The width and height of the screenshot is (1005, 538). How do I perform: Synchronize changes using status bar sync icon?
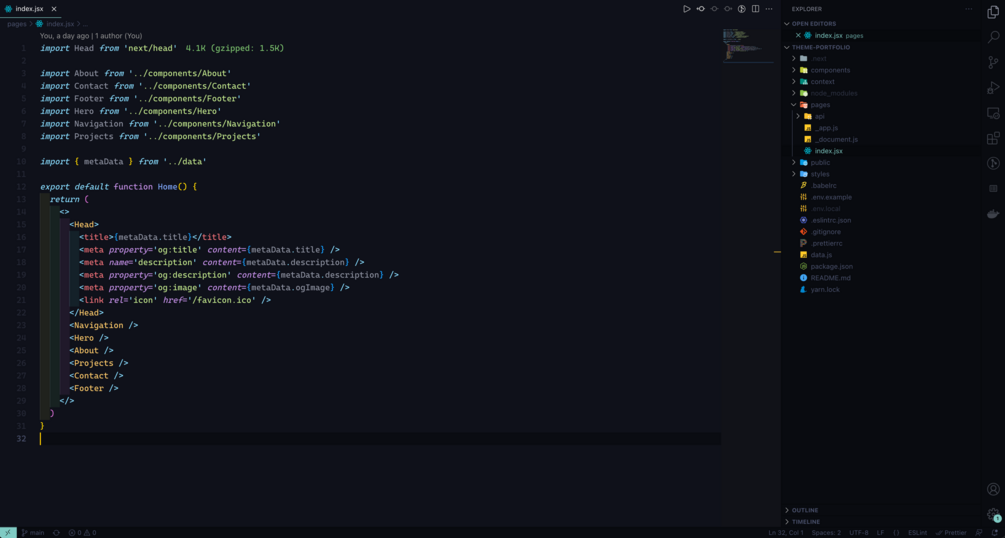(56, 533)
